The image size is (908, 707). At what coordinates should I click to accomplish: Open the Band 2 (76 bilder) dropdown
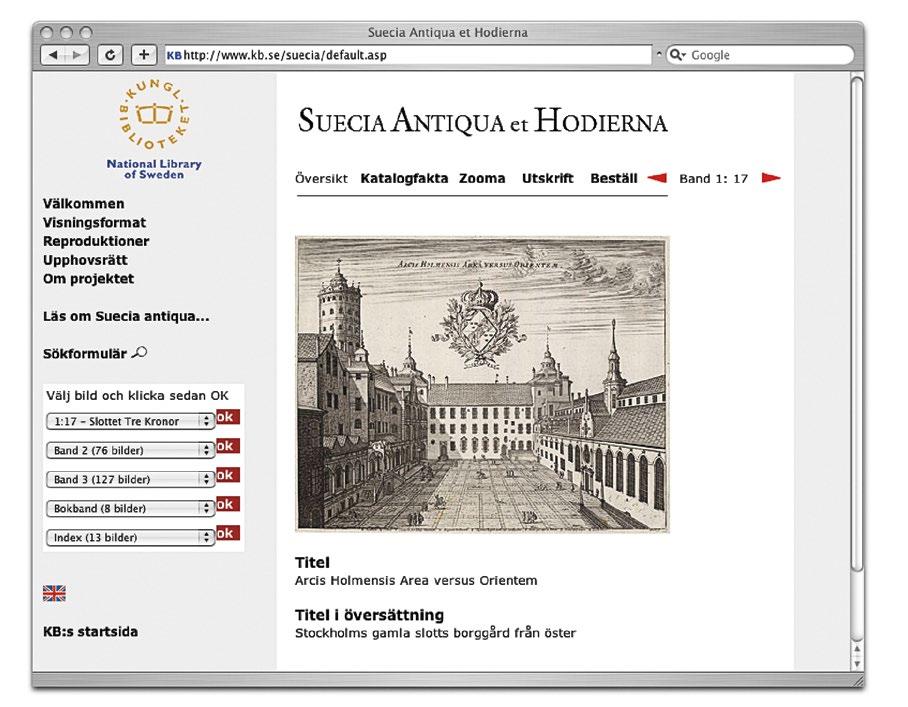130,450
